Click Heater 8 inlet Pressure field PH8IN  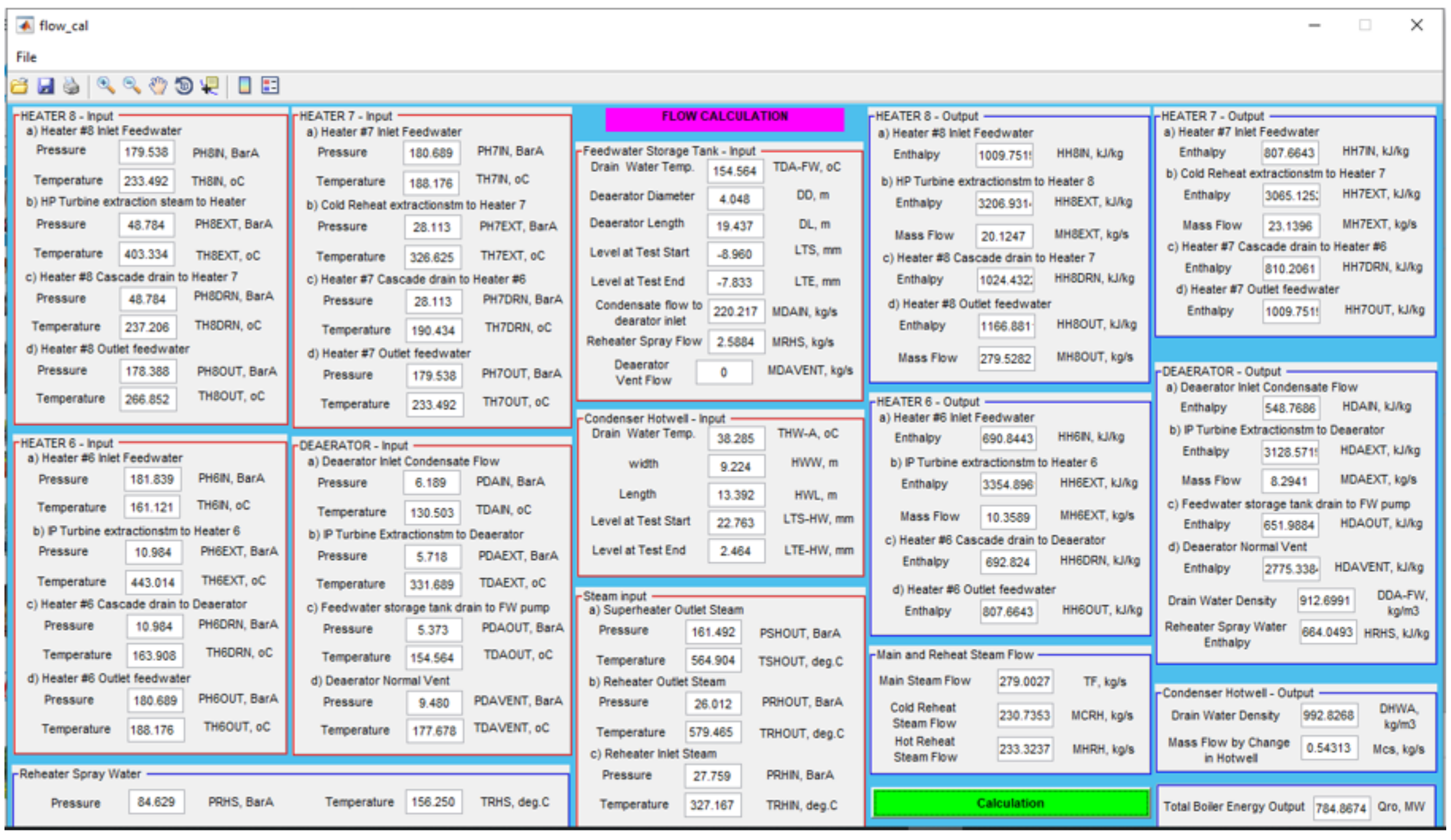[x=146, y=153]
